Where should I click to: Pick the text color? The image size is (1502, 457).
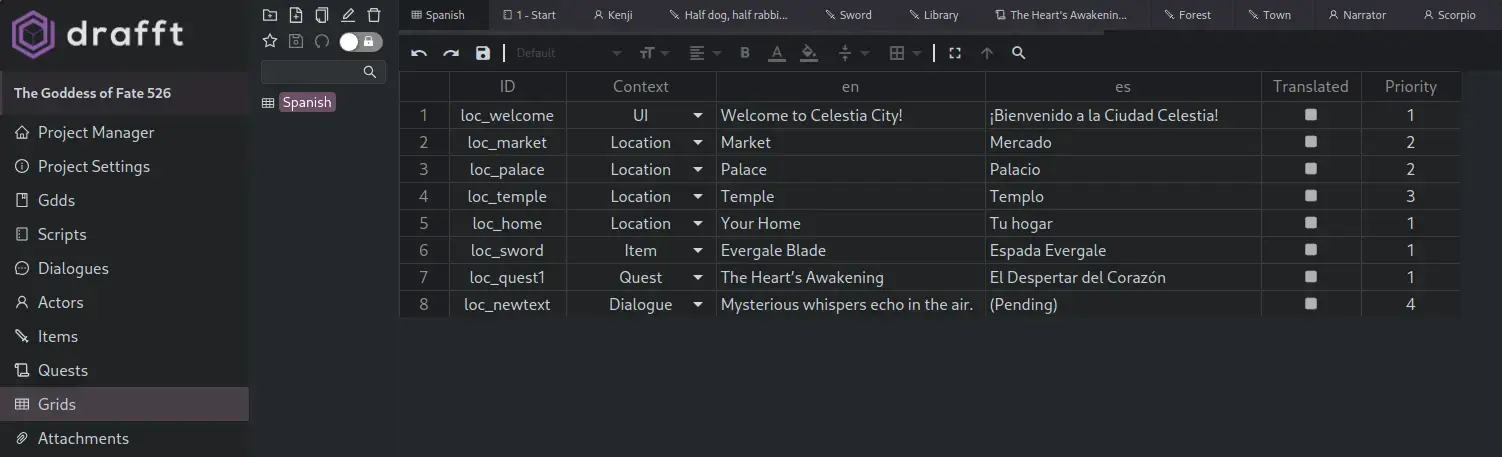click(776, 53)
